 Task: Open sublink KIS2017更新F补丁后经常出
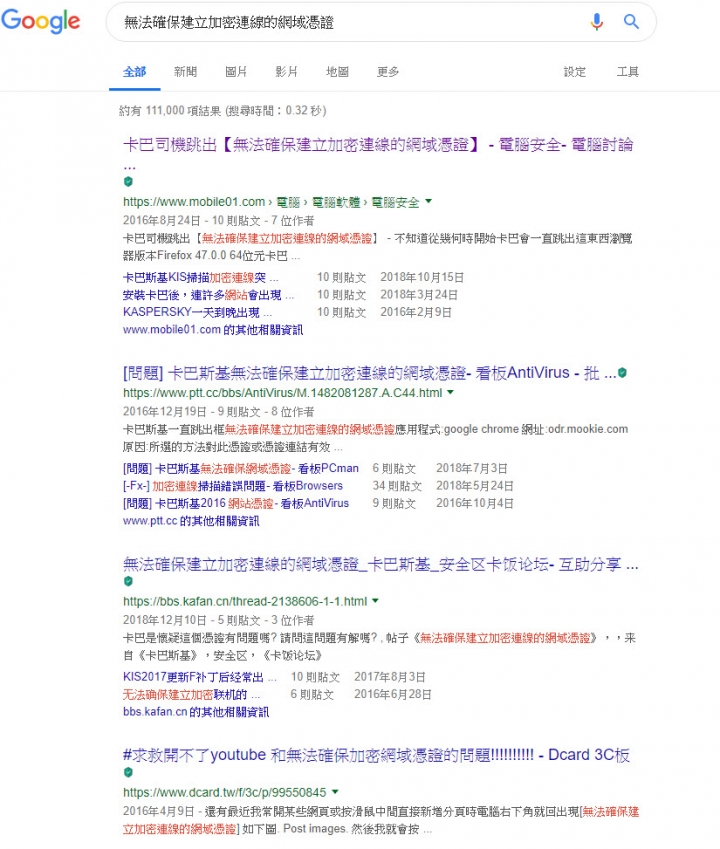[199, 677]
